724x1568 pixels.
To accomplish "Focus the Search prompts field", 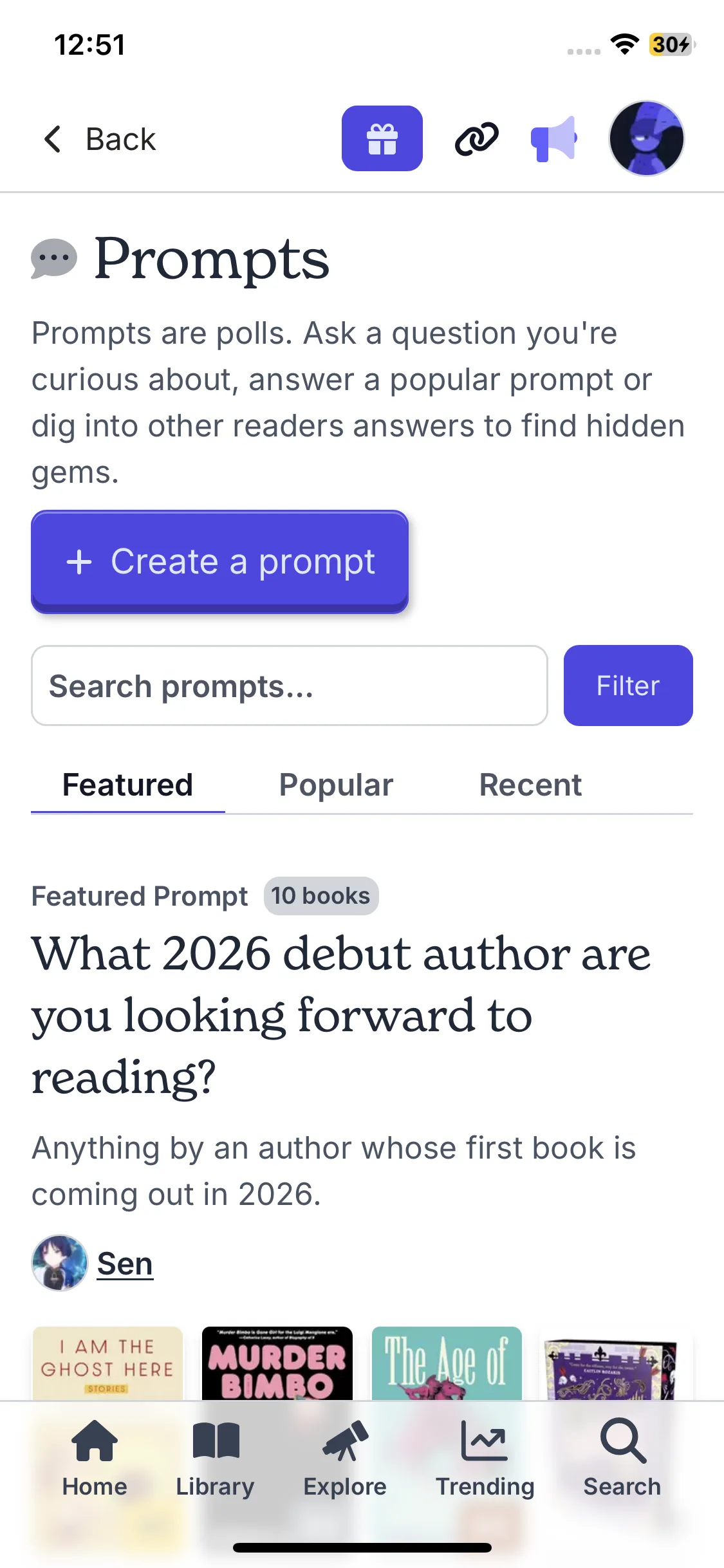I will (290, 686).
